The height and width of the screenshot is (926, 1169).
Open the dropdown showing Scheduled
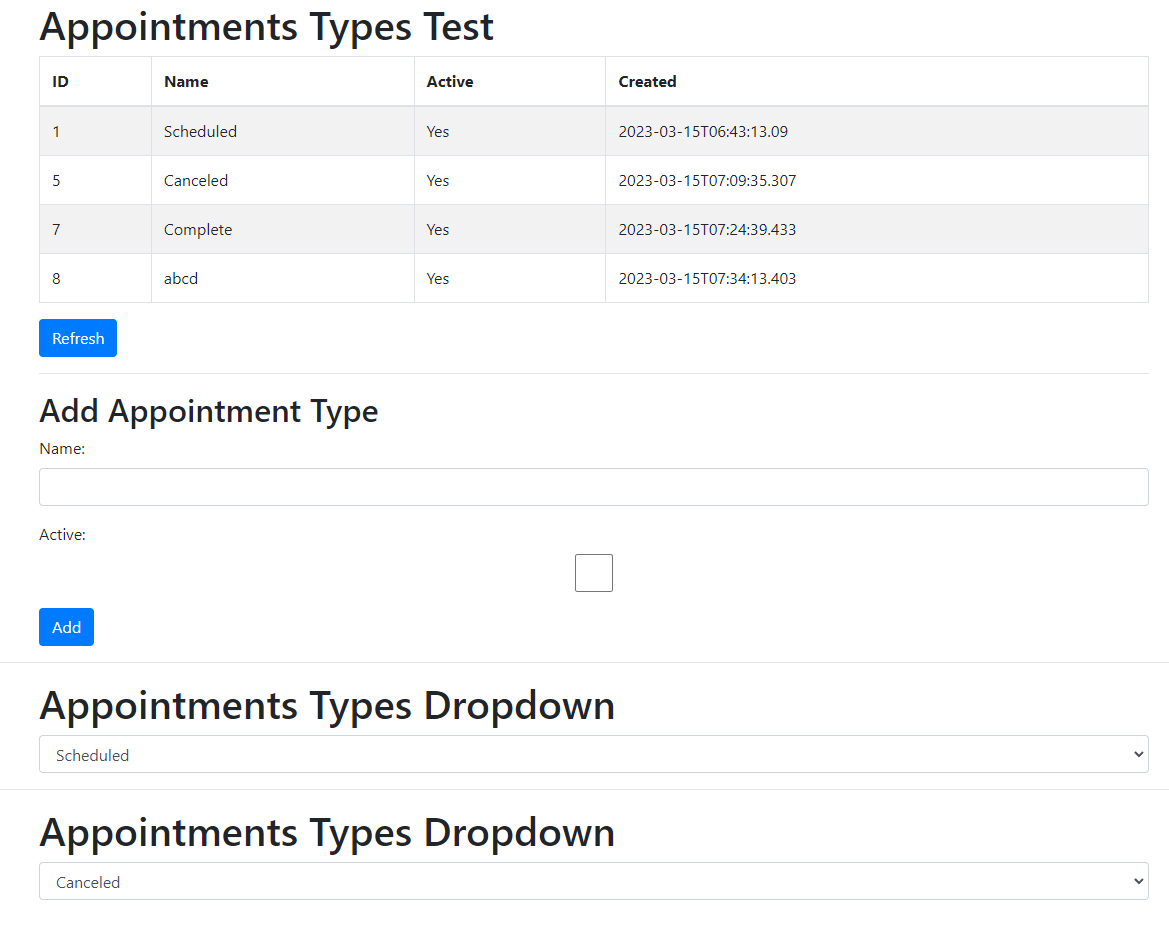(593, 755)
